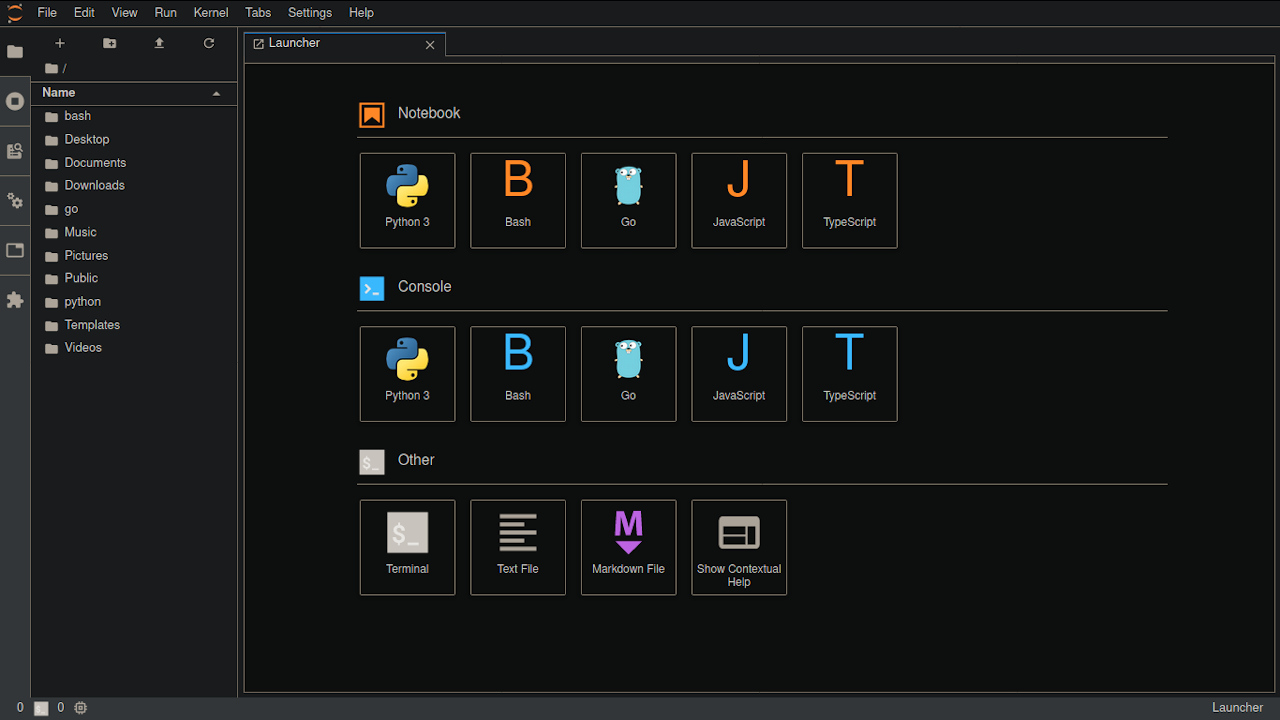The height and width of the screenshot is (720, 1280).
Task: Click the Upload Files arrow icon
Action: pyautogui.click(x=159, y=43)
